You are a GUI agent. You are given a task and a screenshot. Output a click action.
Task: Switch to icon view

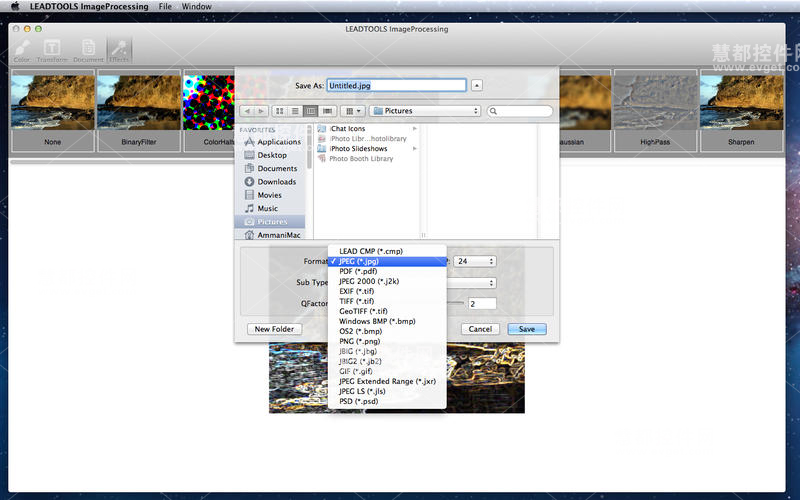(280, 111)
